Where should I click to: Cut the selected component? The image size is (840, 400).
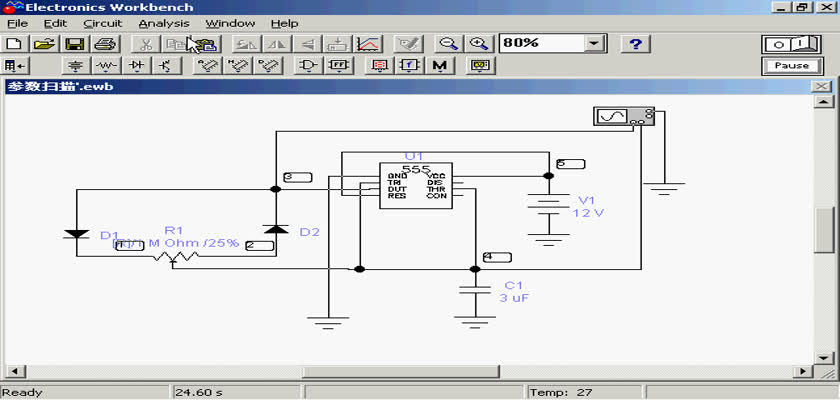click(145, 43)
